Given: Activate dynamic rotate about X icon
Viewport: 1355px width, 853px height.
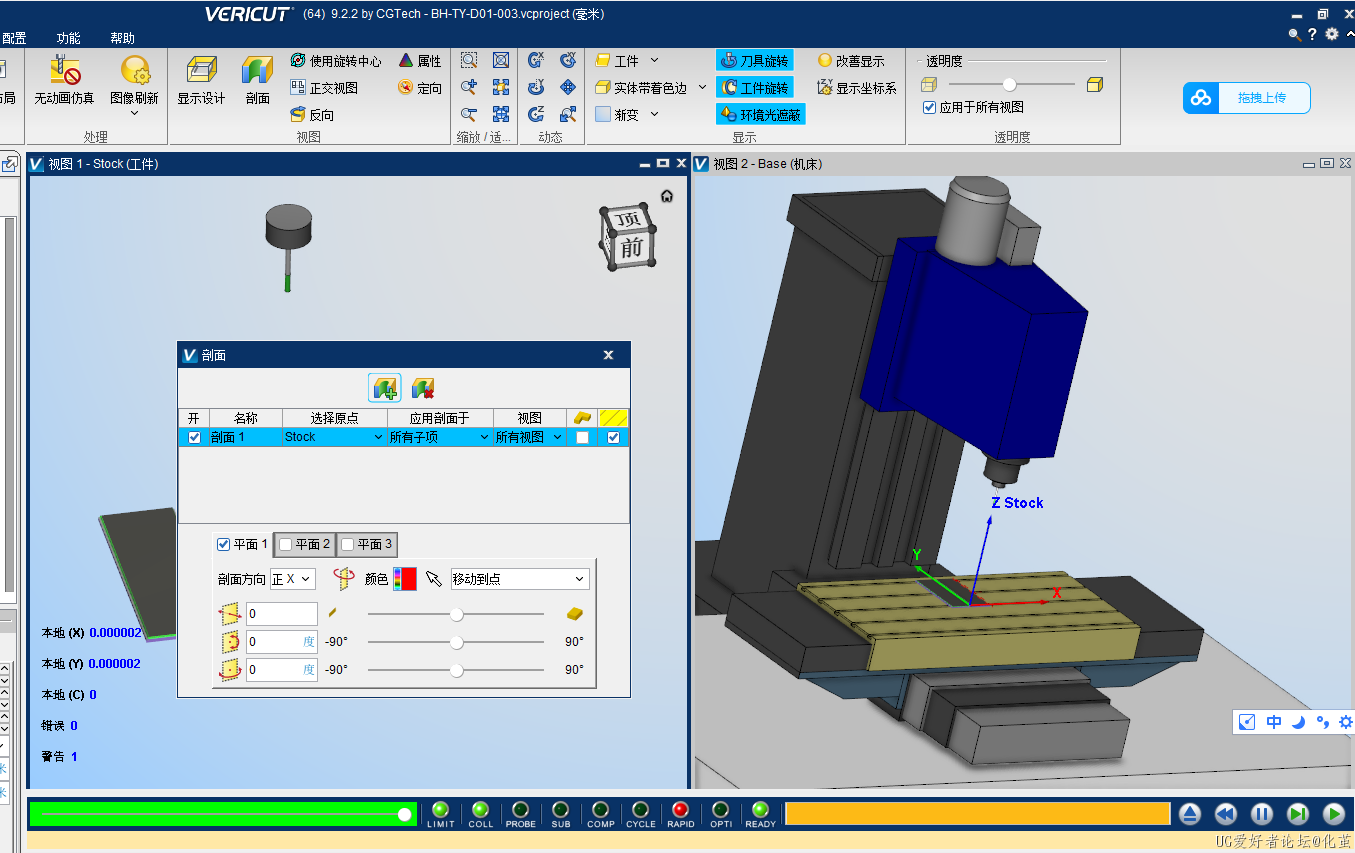Looking at the screenshot, I should (536, 61).
